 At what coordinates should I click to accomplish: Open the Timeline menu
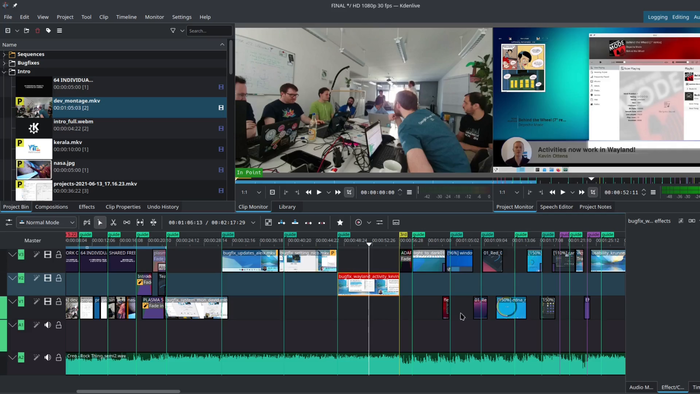coord(126,17)
